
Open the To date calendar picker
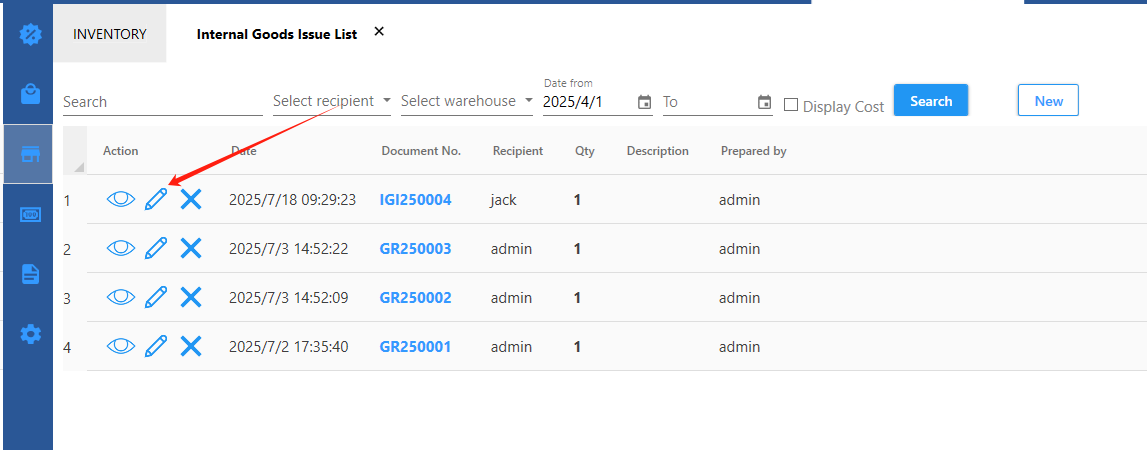(765, 102)
